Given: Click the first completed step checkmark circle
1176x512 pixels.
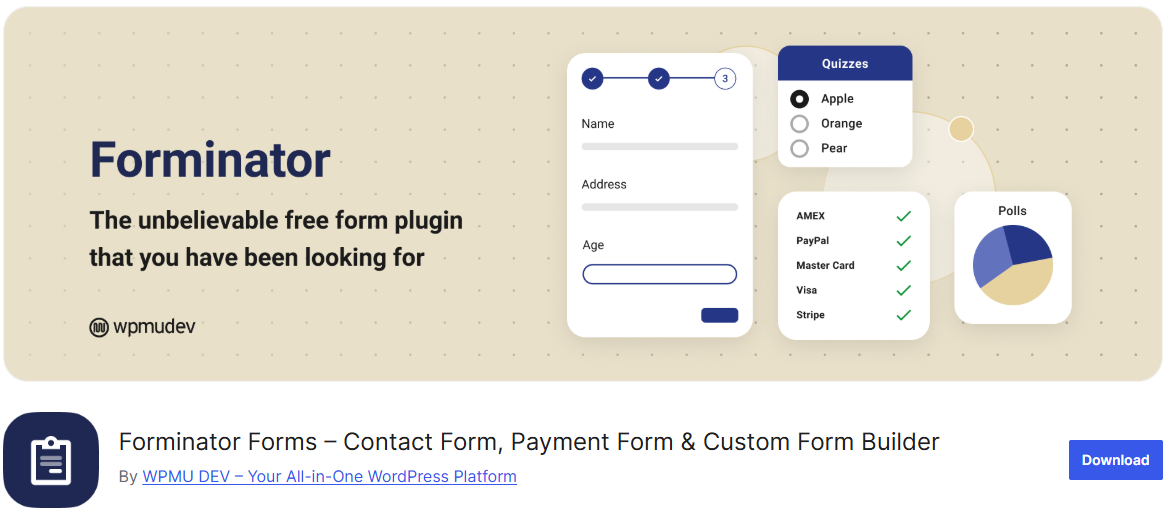Looking at the screenshot, I should (592, 78).
